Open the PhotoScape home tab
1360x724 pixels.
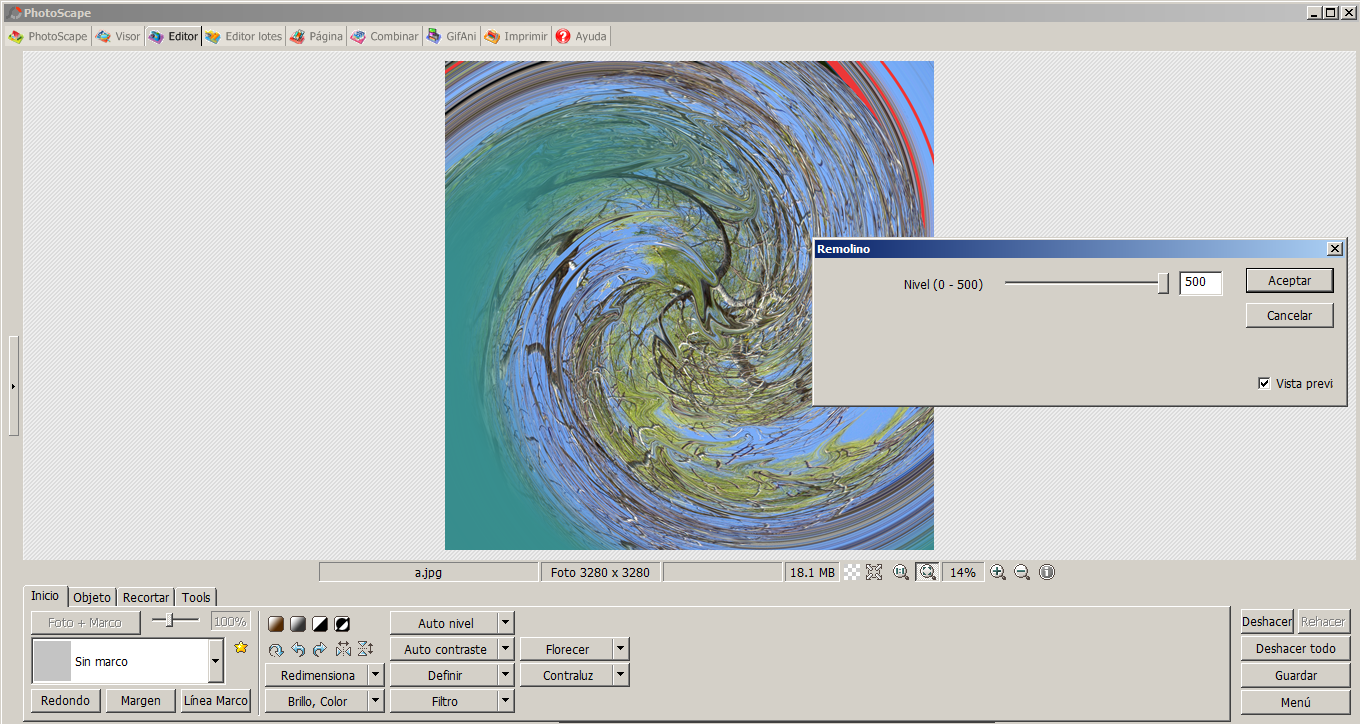(48, 36)
